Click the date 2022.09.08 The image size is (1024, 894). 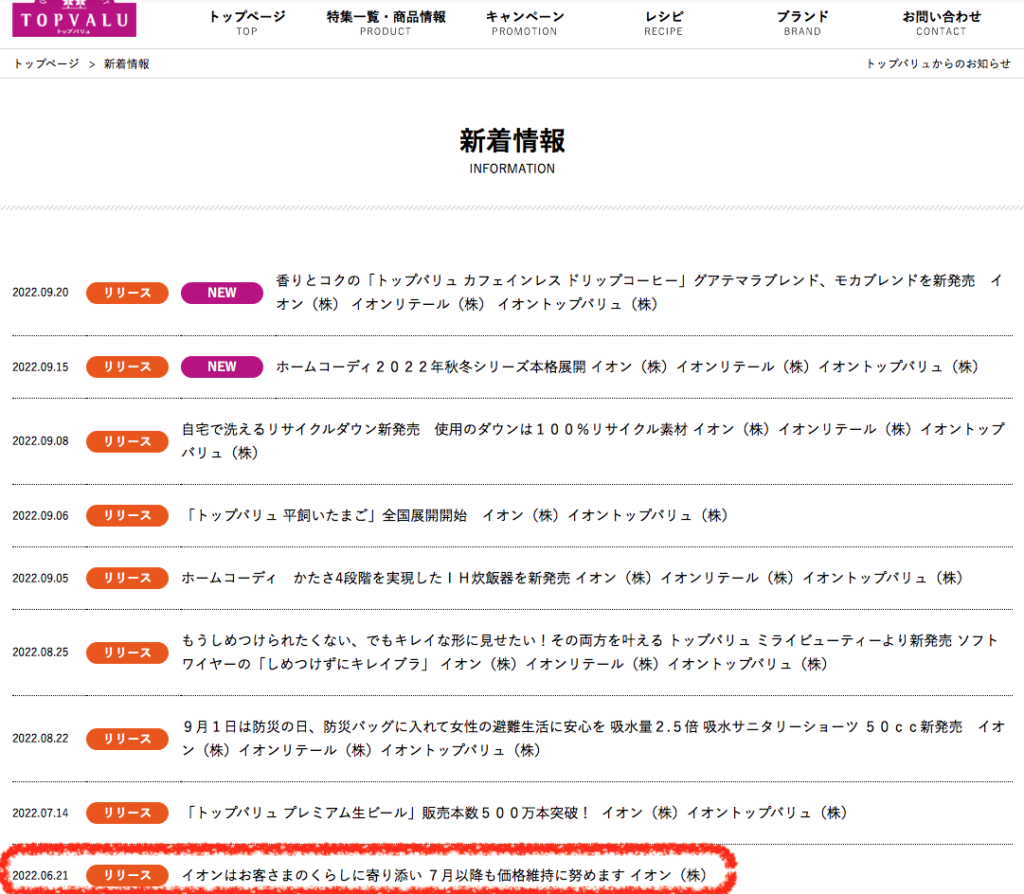[40, 441]
